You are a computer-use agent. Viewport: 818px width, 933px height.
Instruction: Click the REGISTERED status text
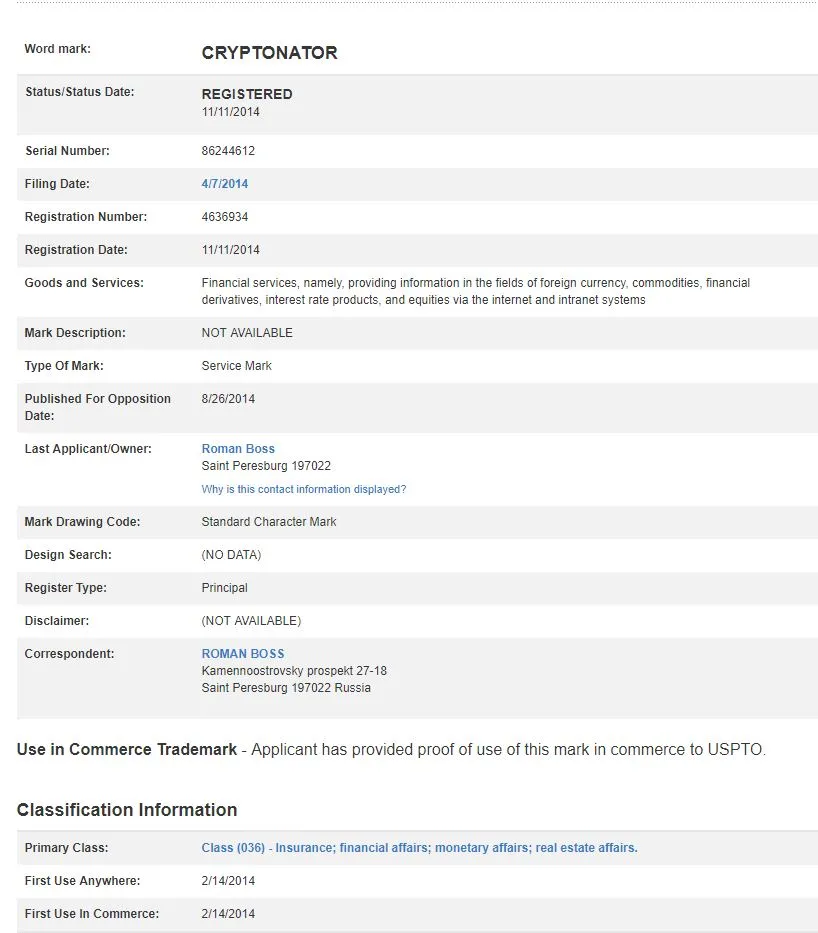[x=247, y=94]
